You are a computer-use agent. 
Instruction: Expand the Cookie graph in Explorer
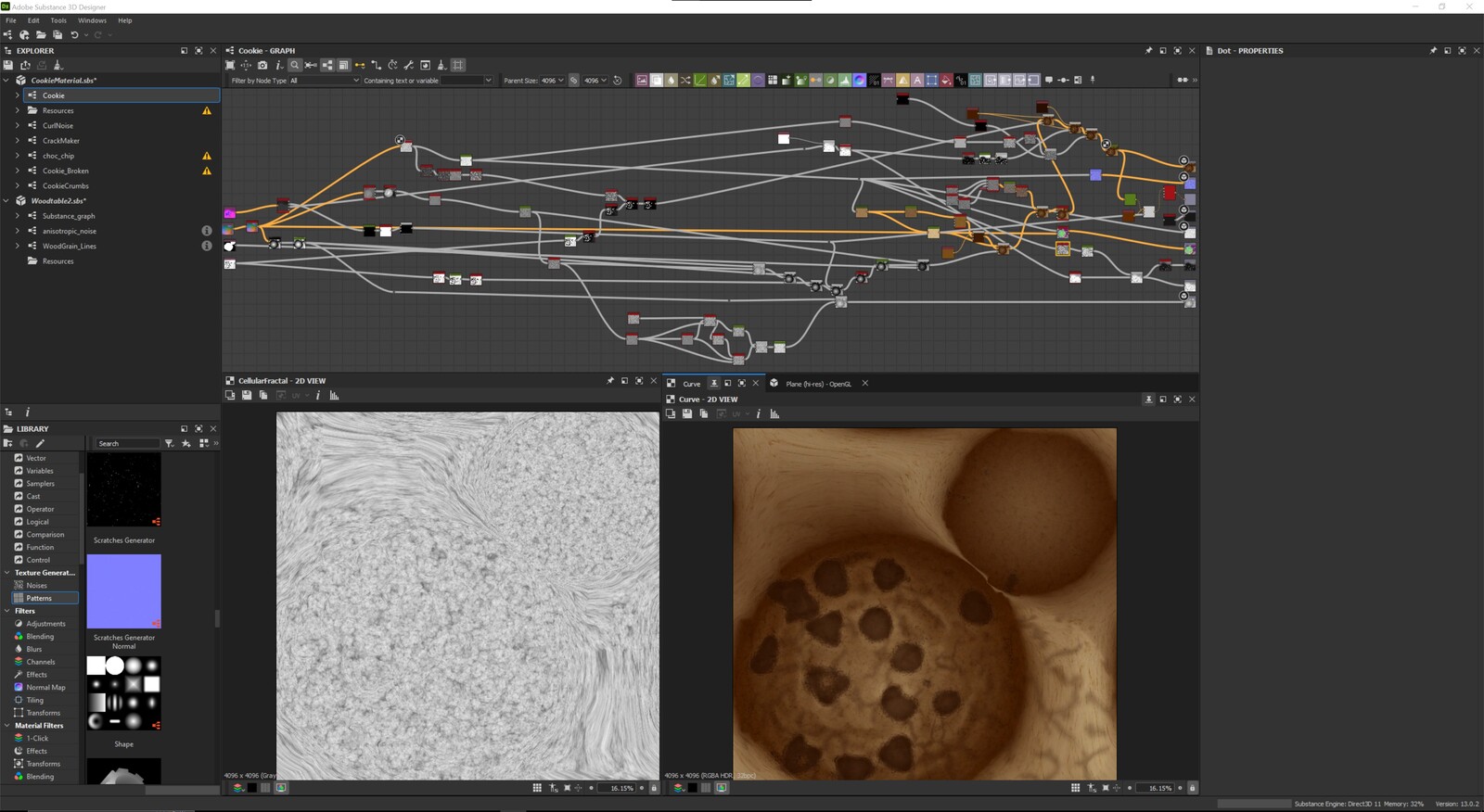point(18,95)
